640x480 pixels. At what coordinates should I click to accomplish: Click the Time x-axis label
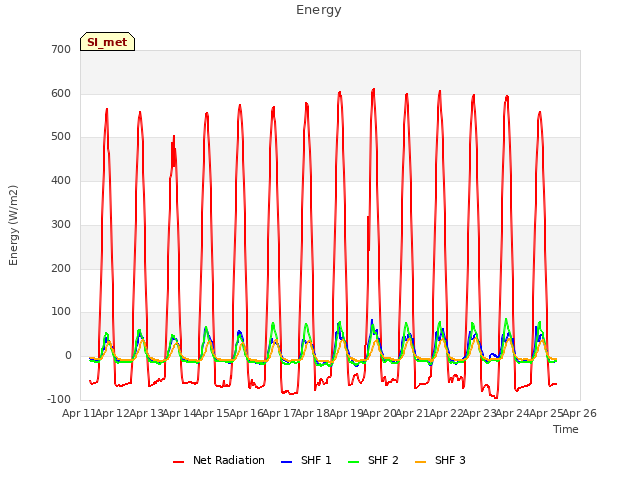coord(566,429)
